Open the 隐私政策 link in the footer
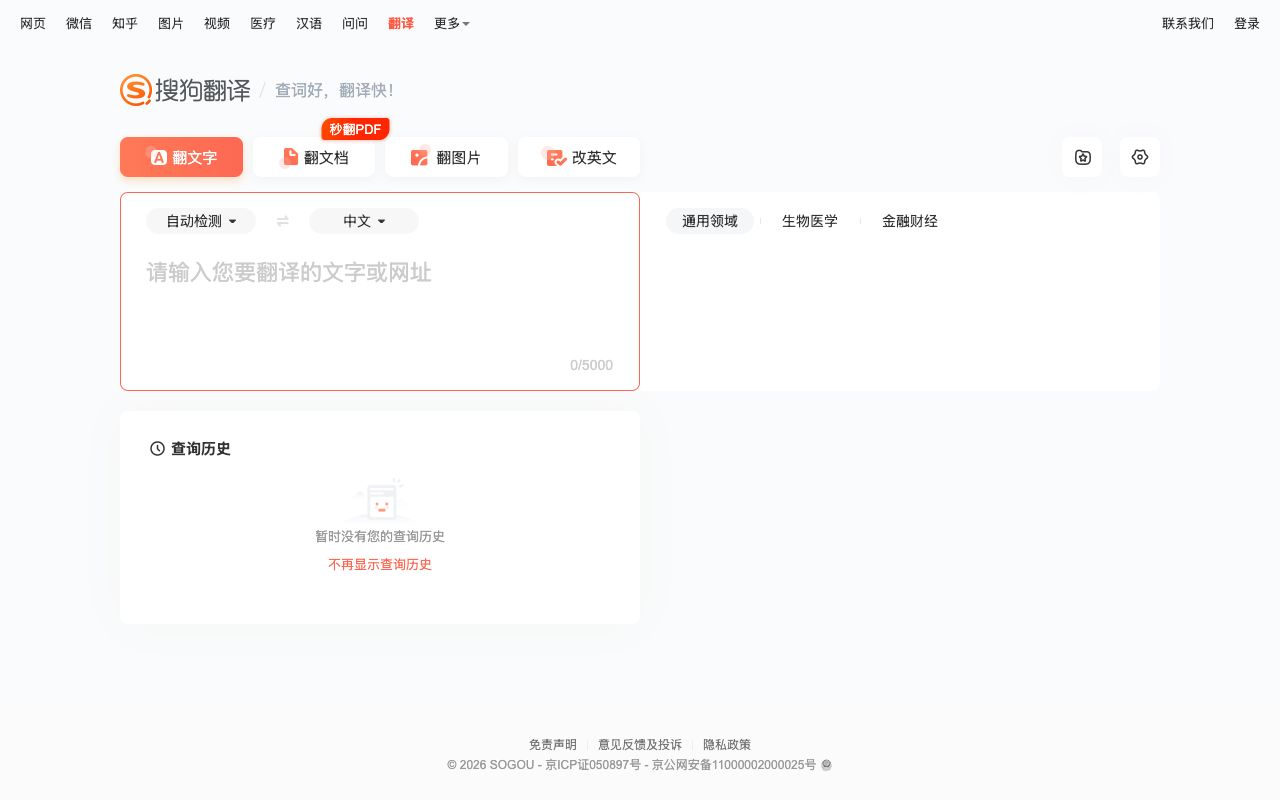 (727, 744)
